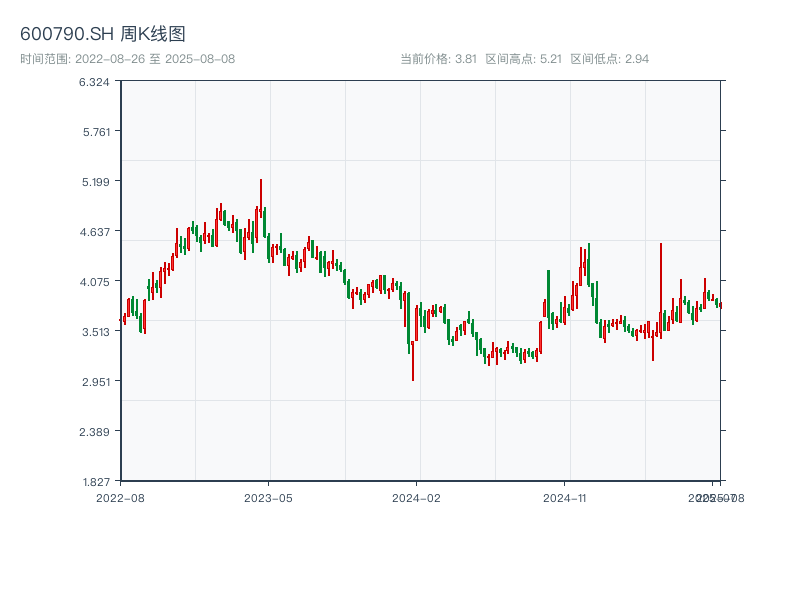Select the 2023-05 x-axis date label

tap(268, 497)
